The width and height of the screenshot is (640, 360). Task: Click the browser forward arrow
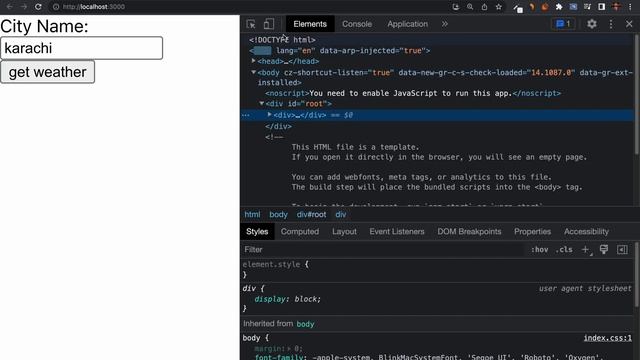(x=24, y=7)
